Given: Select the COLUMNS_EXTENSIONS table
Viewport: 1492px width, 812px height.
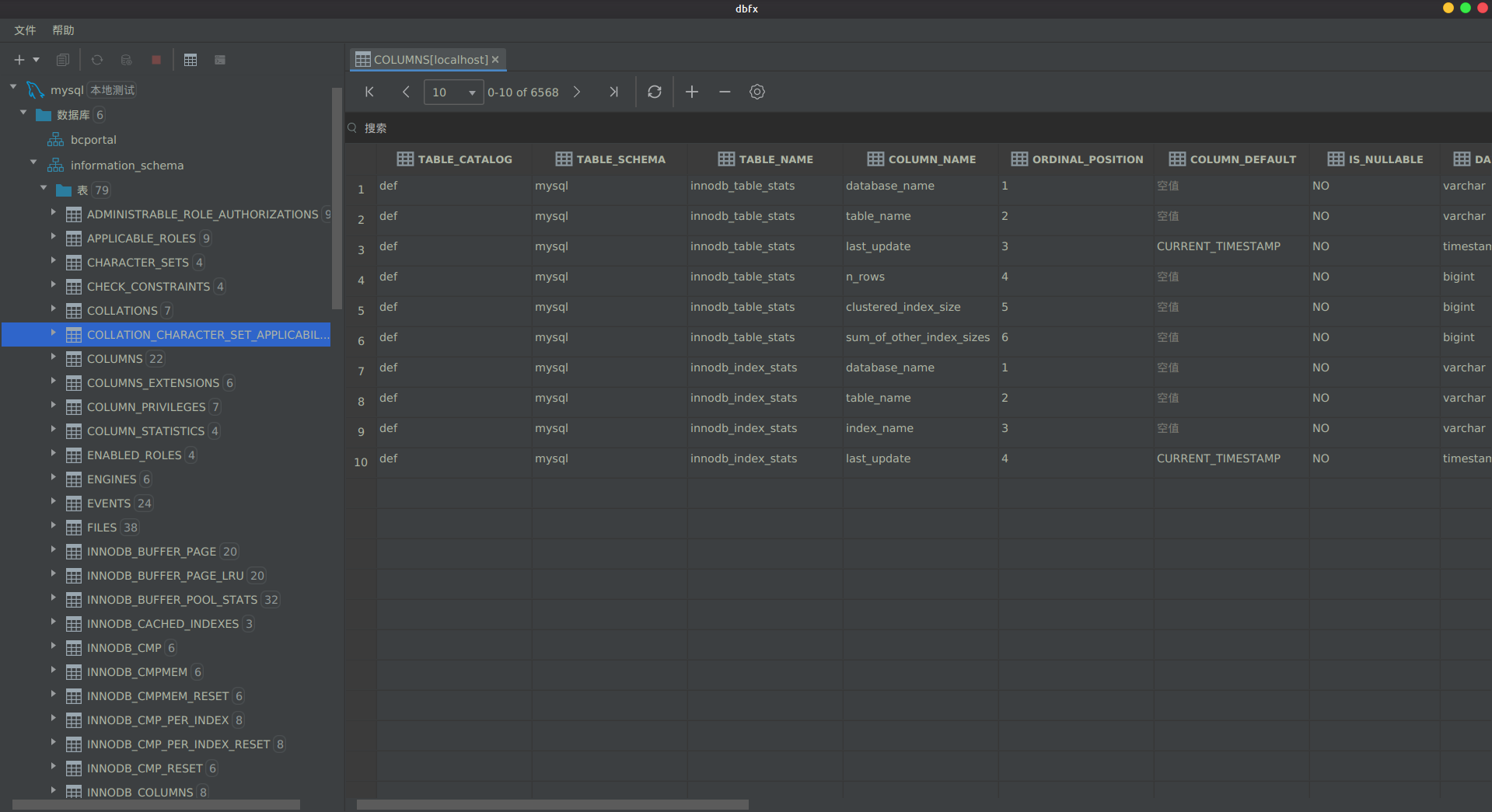Looking at the screenshot, I should point(153,383).
